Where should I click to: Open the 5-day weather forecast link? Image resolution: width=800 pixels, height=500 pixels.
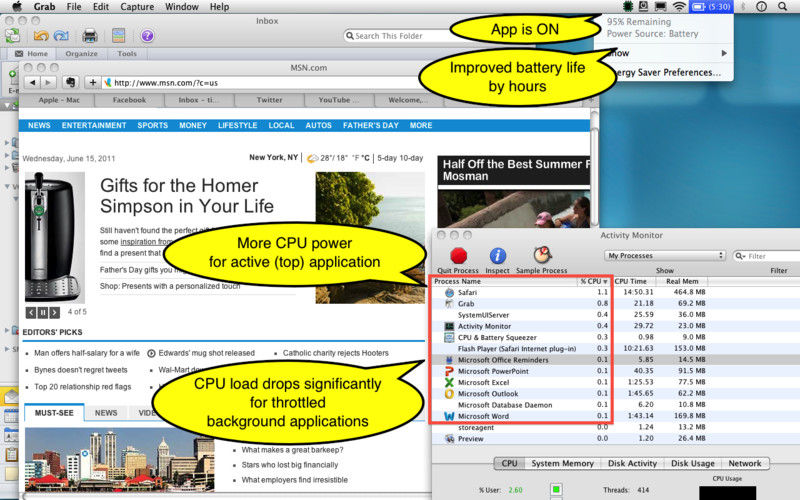[400, 158]
